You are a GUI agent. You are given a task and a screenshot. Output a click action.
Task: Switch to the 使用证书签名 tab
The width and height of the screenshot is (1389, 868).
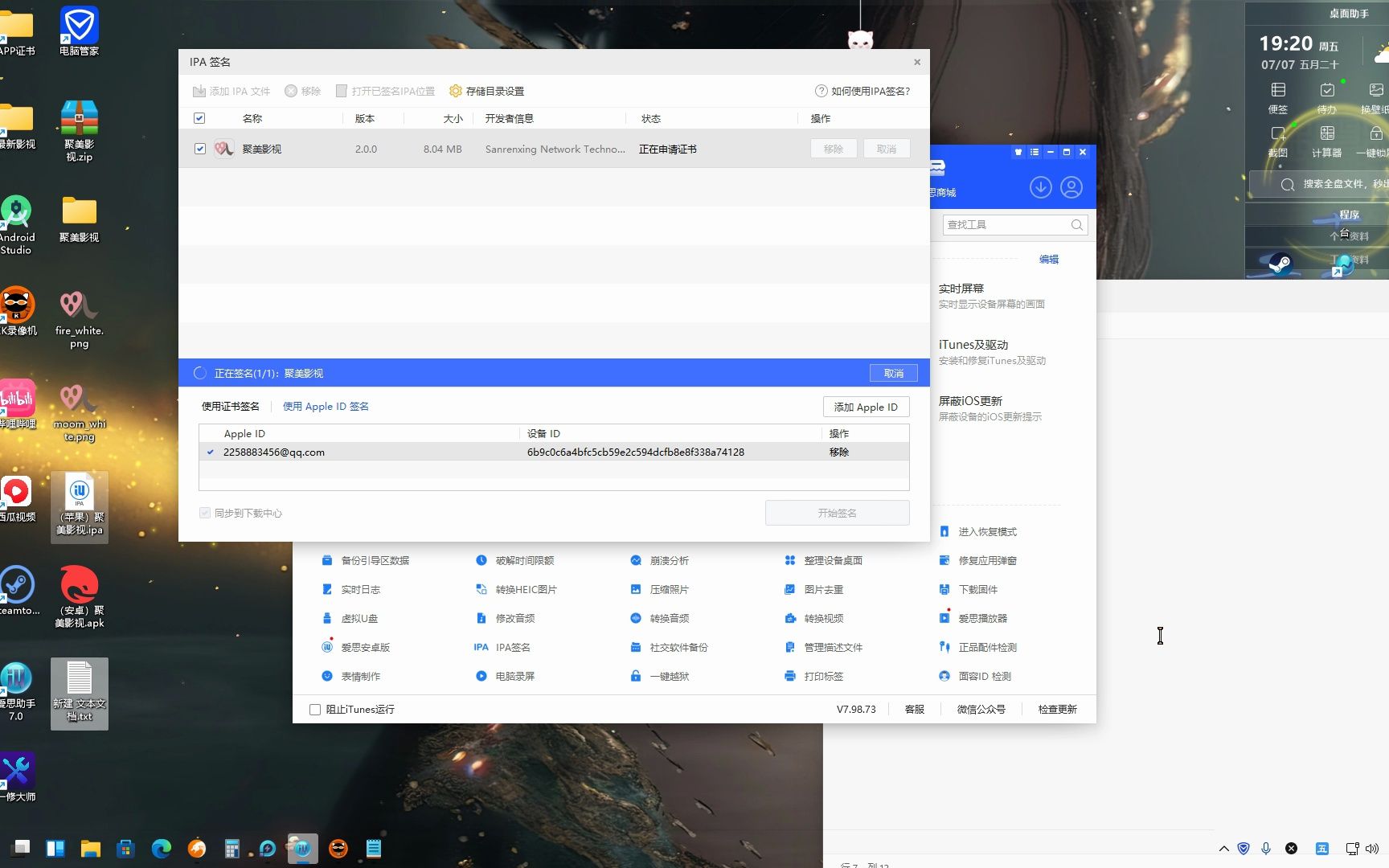tap(231, 407)
